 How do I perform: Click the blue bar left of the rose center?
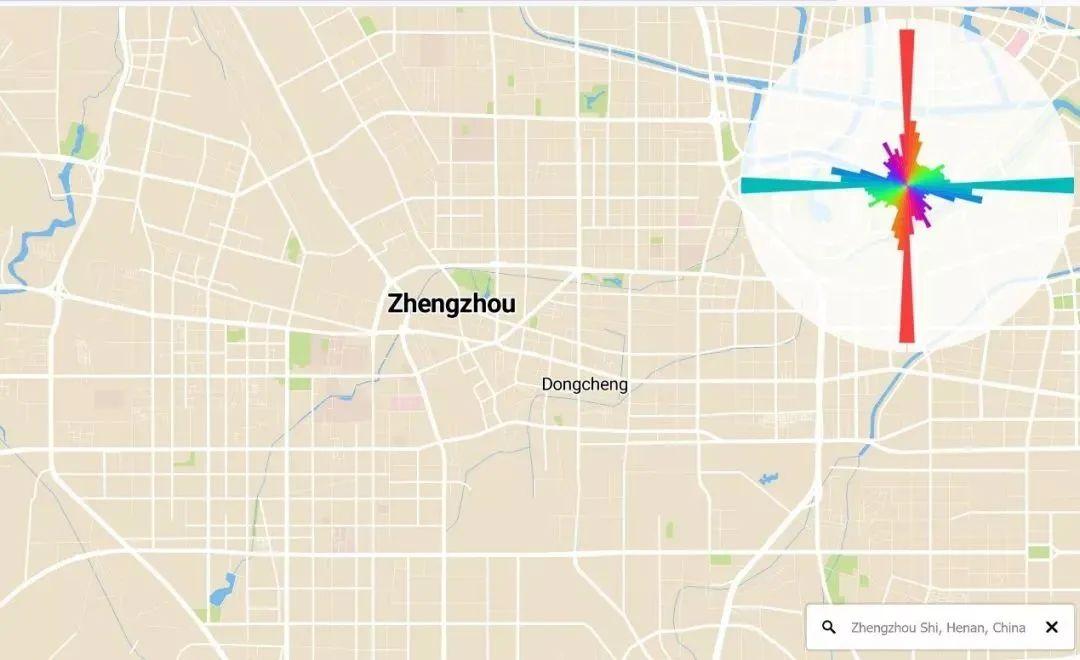tap(854, 174)
